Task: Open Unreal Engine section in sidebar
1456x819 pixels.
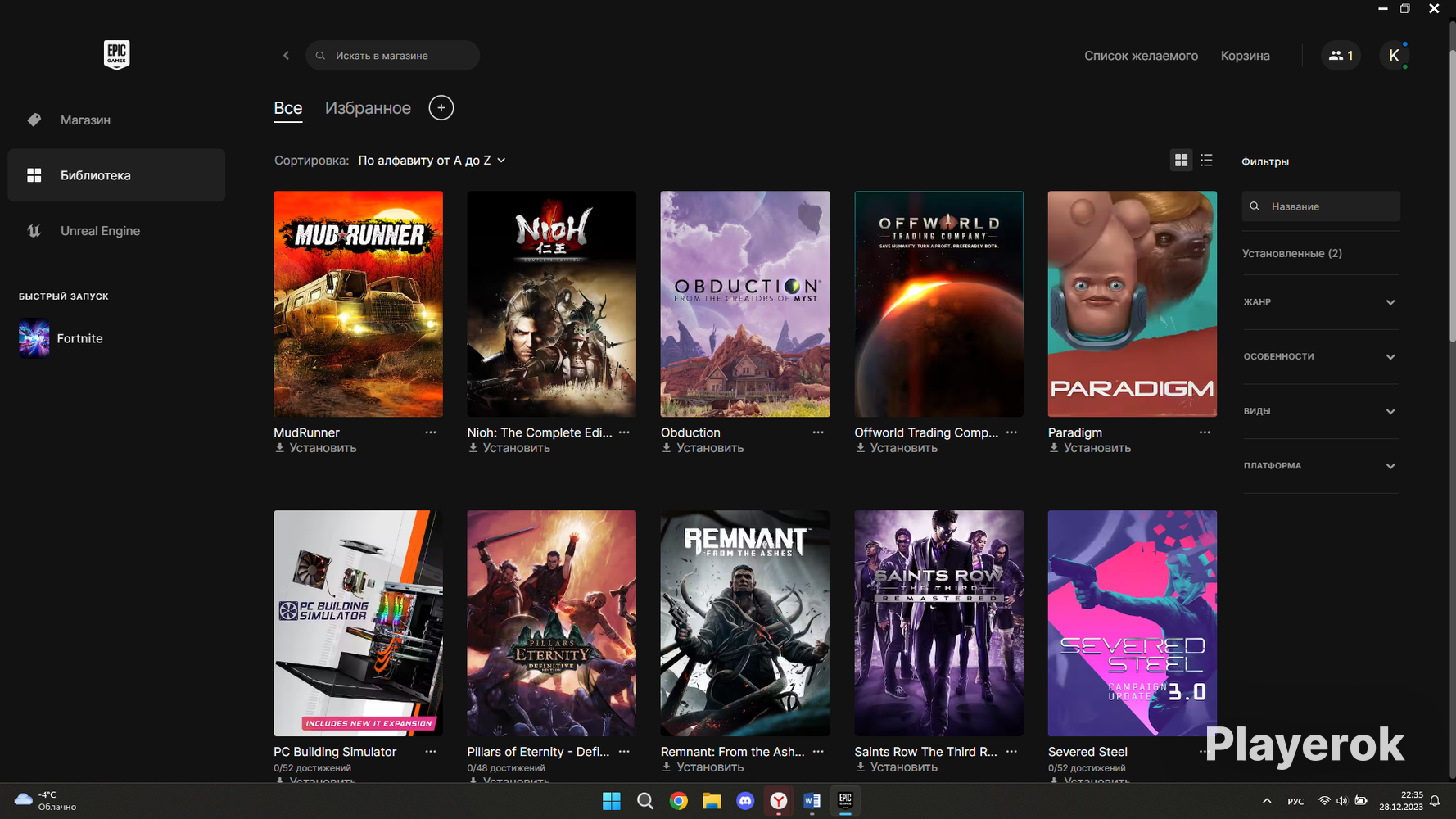Action: (x=116, y=231)
